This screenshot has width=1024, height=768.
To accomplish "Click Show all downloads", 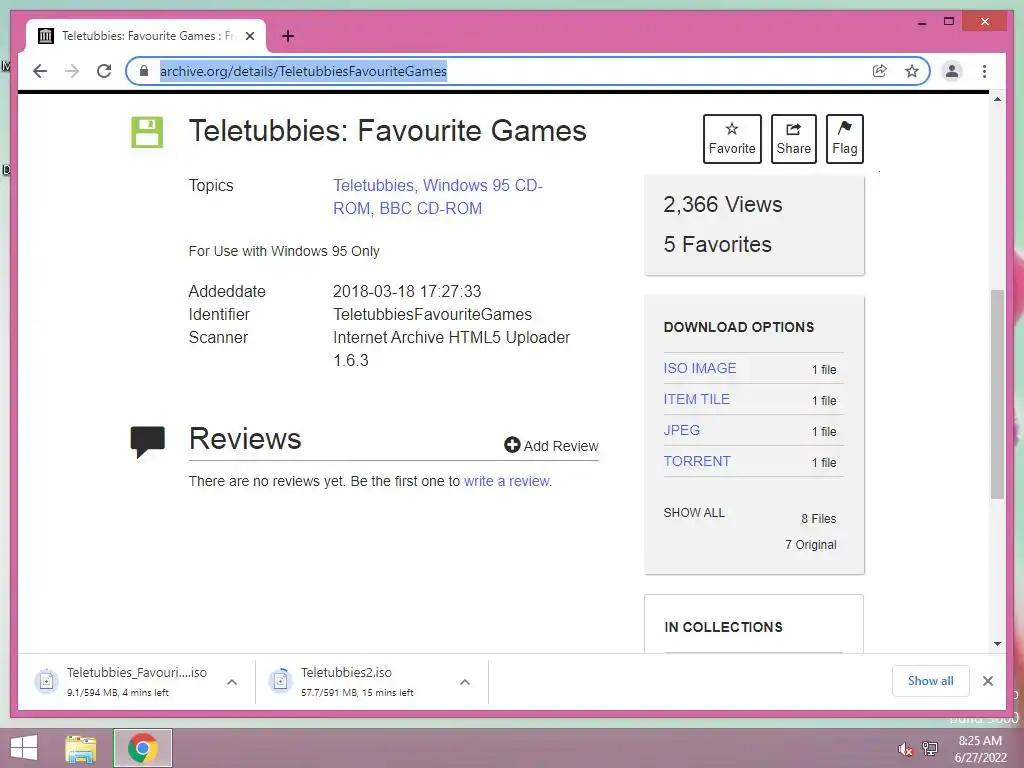I will pyautogui.click(x=931, y=681).
